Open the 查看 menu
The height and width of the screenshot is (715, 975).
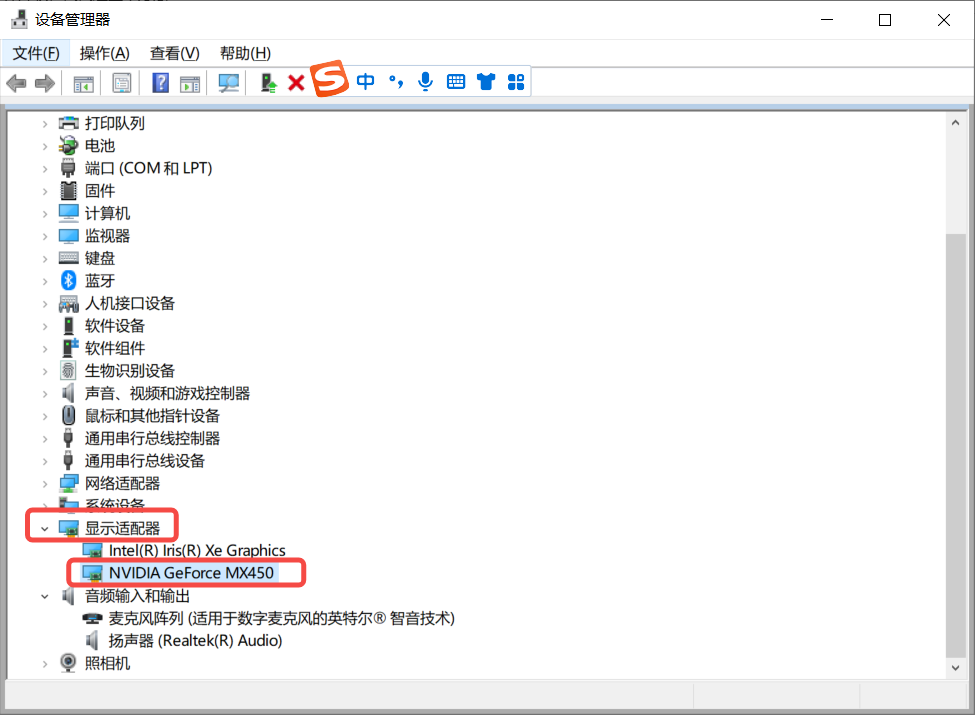173,53
